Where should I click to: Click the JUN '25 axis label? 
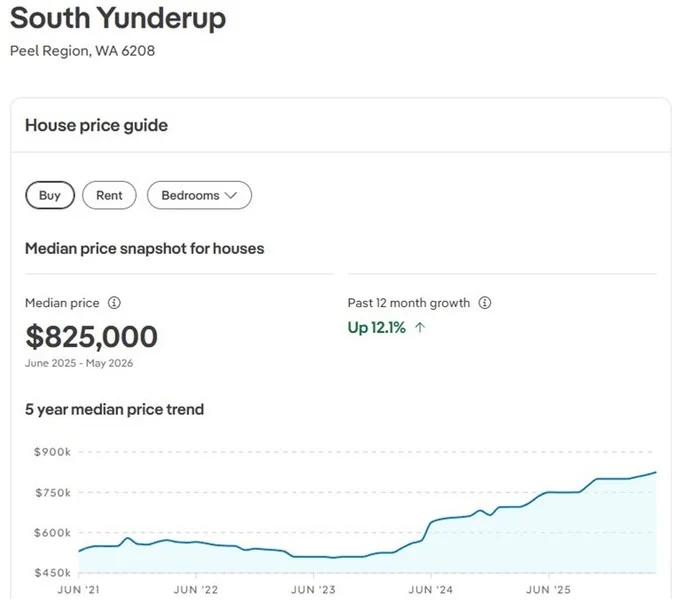[x=548, y=590]
